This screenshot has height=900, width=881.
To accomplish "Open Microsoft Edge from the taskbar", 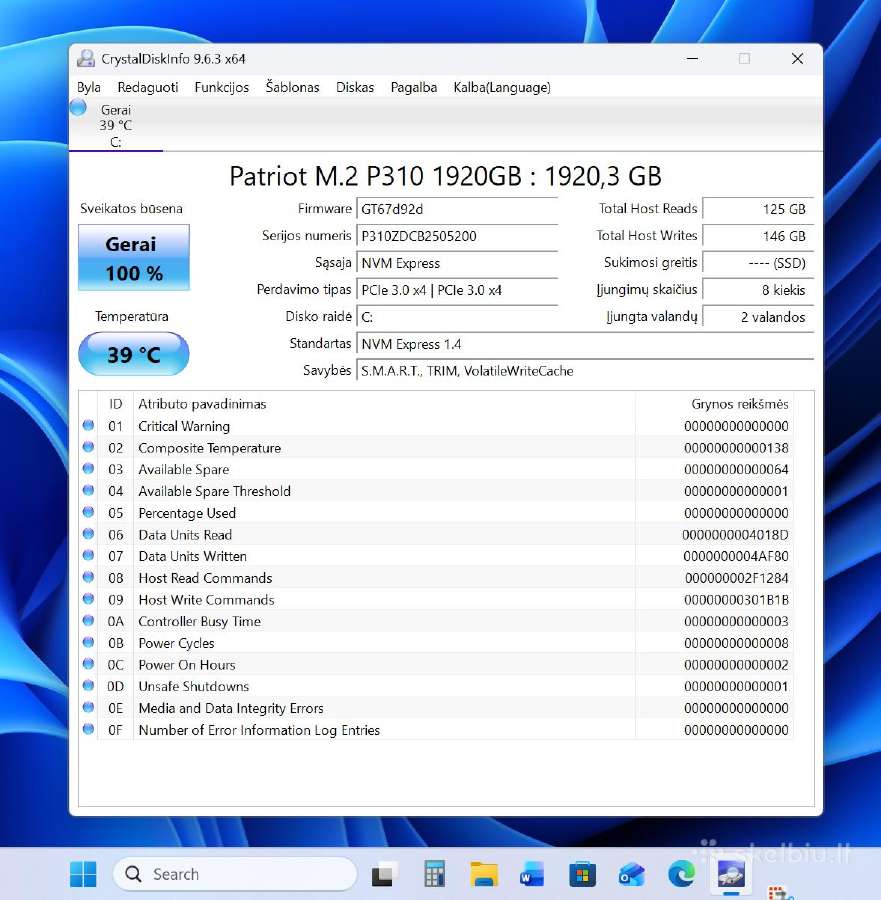I will click(x=681, y=875).
